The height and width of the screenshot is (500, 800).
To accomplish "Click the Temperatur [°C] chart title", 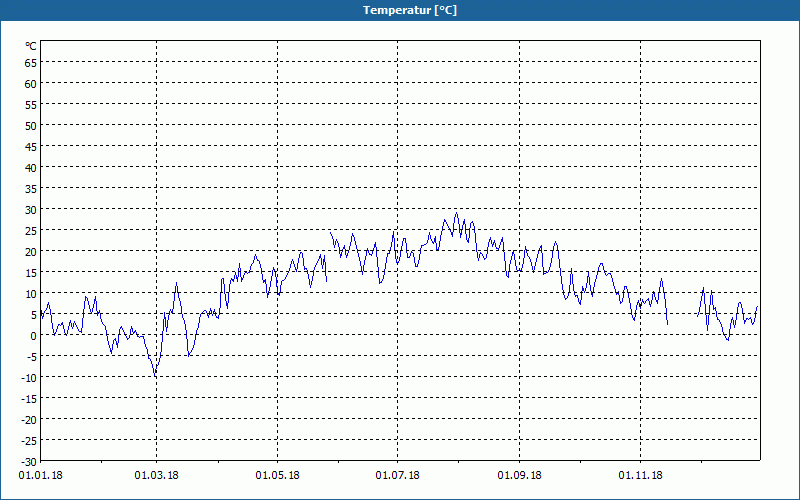I will tap(410, 10).
